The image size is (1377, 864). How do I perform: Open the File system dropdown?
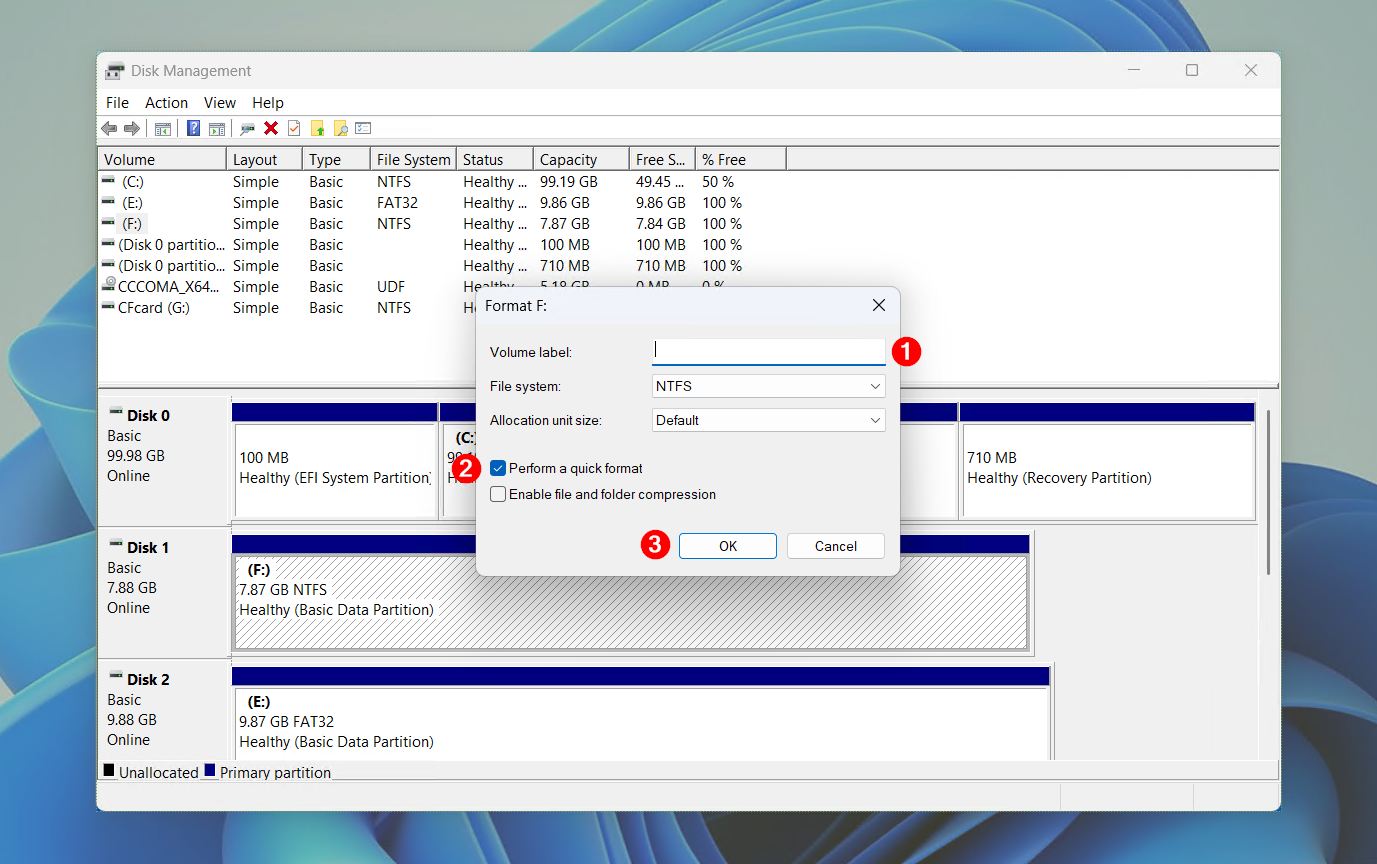click(768, 386)
